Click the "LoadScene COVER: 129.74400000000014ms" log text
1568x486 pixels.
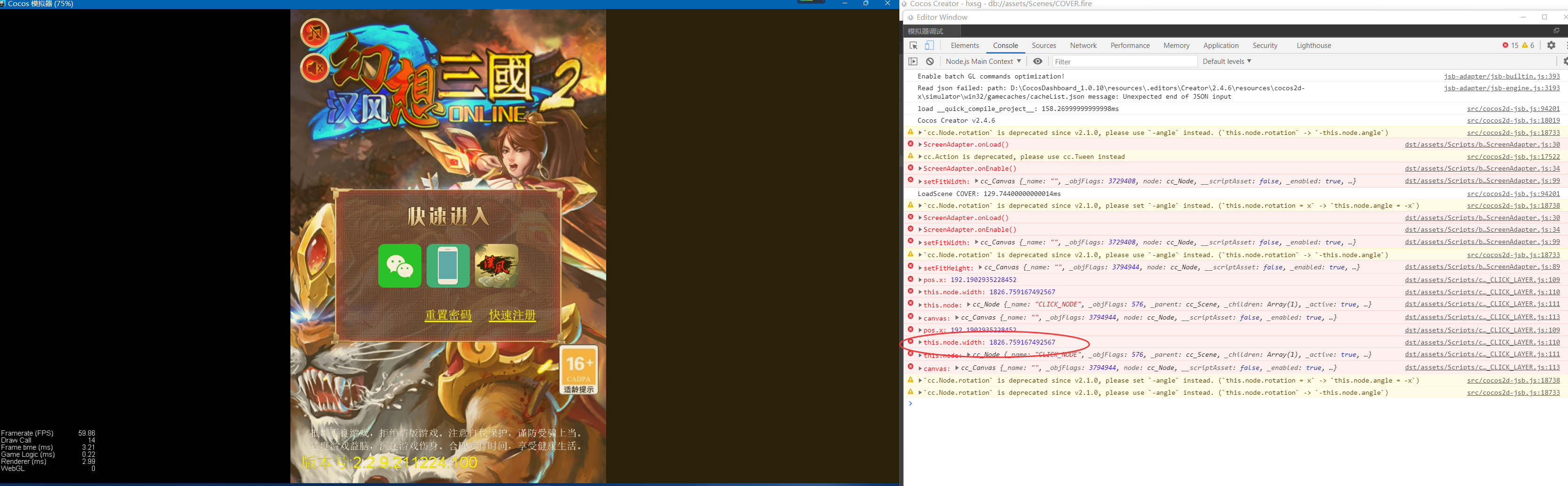pos(989,194)
